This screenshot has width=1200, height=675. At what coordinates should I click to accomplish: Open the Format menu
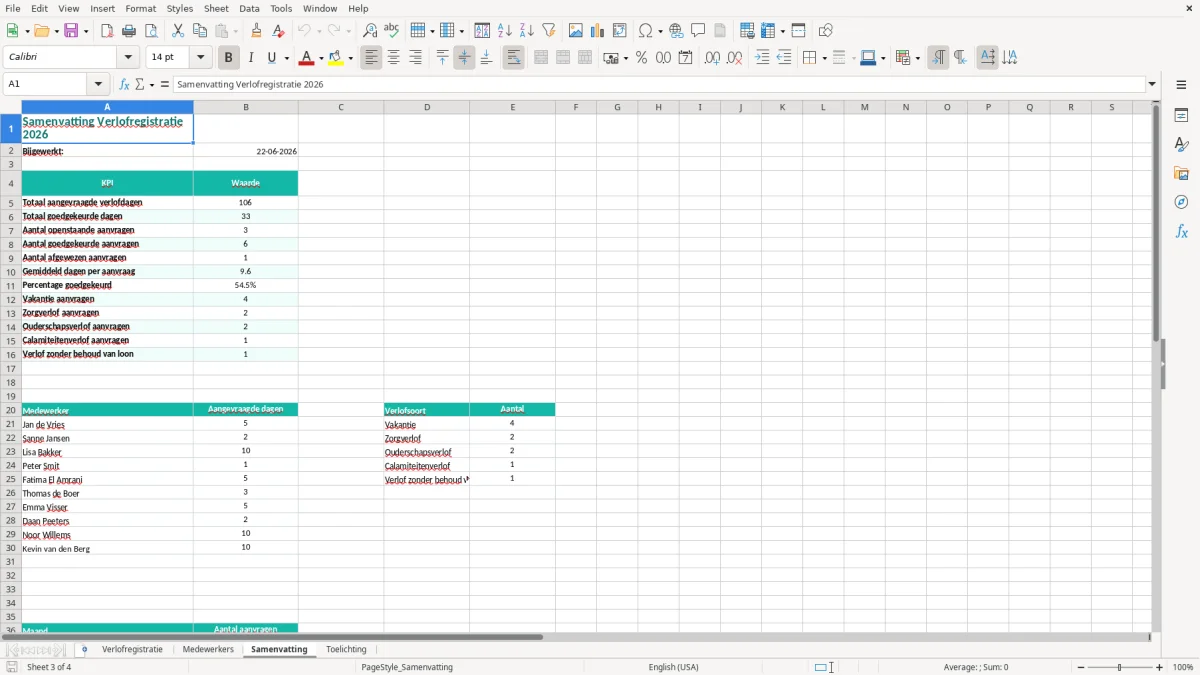(x=140, y=8)
